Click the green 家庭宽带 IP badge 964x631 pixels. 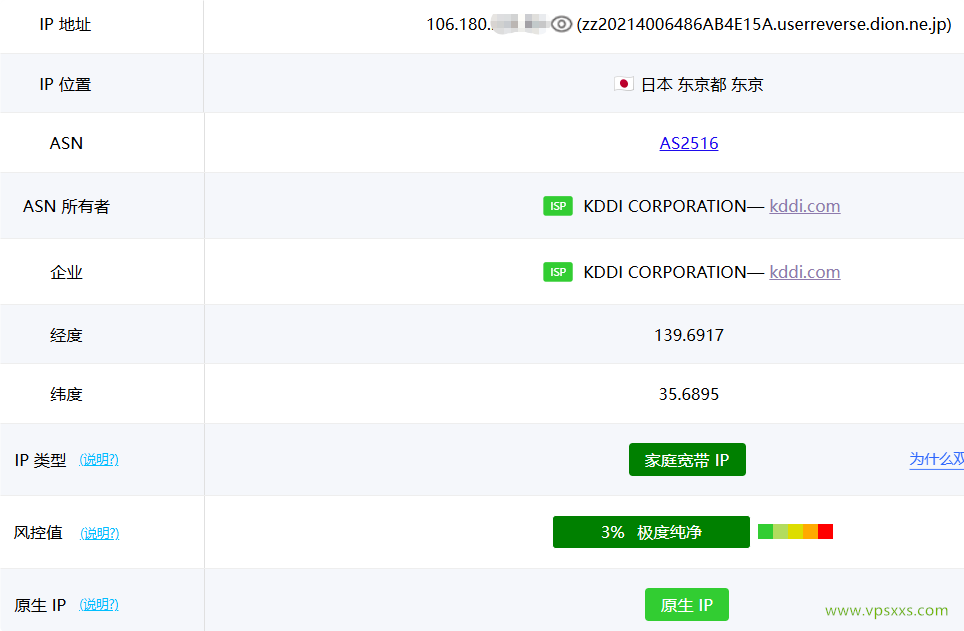(687, 459)
